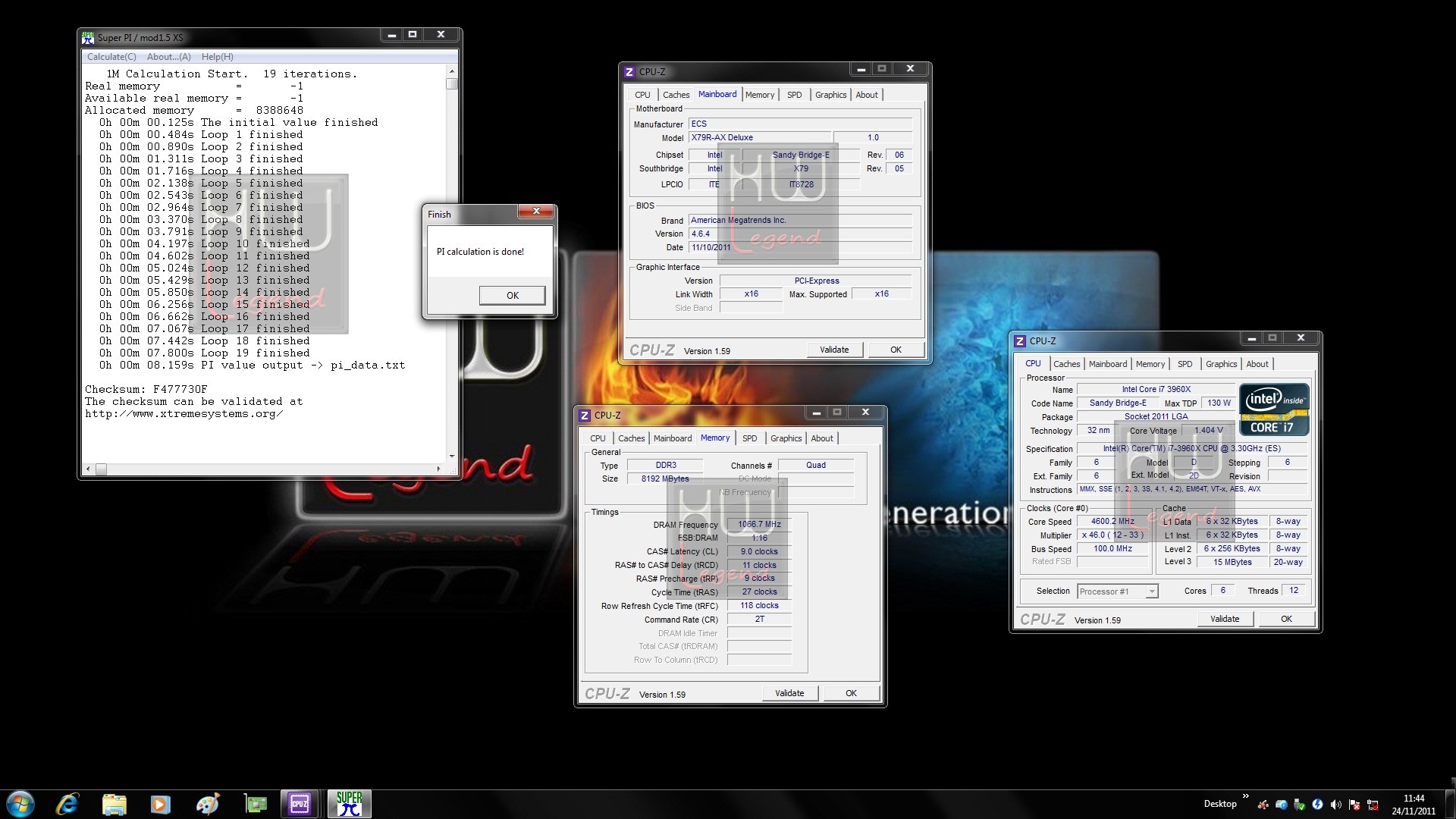Open the Paint palette icon in taskbar
1456x819 pixels.
click(207, 804)
